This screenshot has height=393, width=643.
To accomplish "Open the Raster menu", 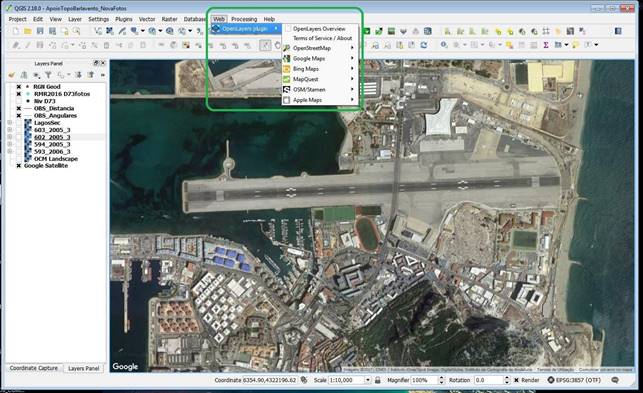I will (169, 19).
